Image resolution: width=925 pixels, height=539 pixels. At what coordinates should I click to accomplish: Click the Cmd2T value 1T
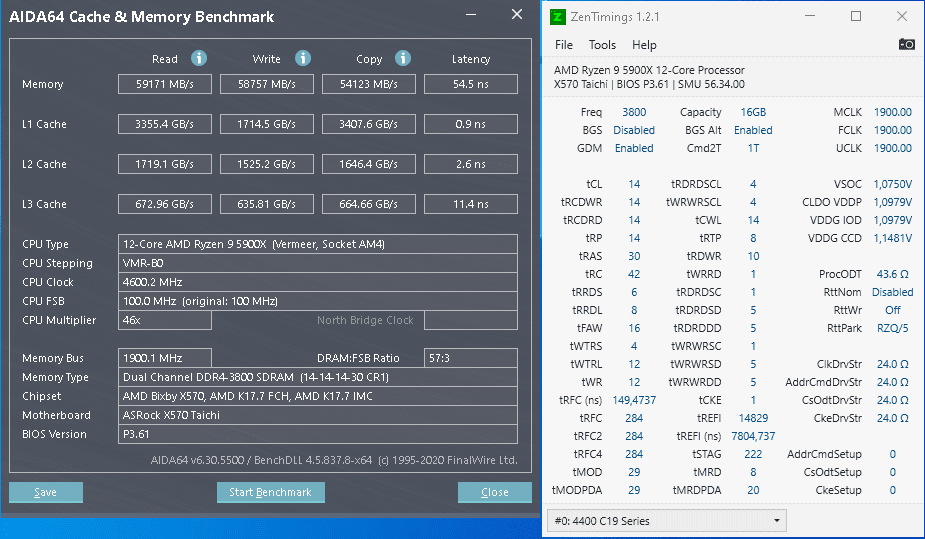point(753,148)
